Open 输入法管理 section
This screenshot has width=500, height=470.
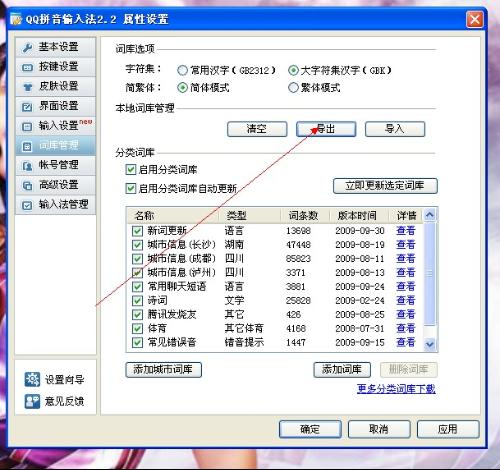point(56,204)
